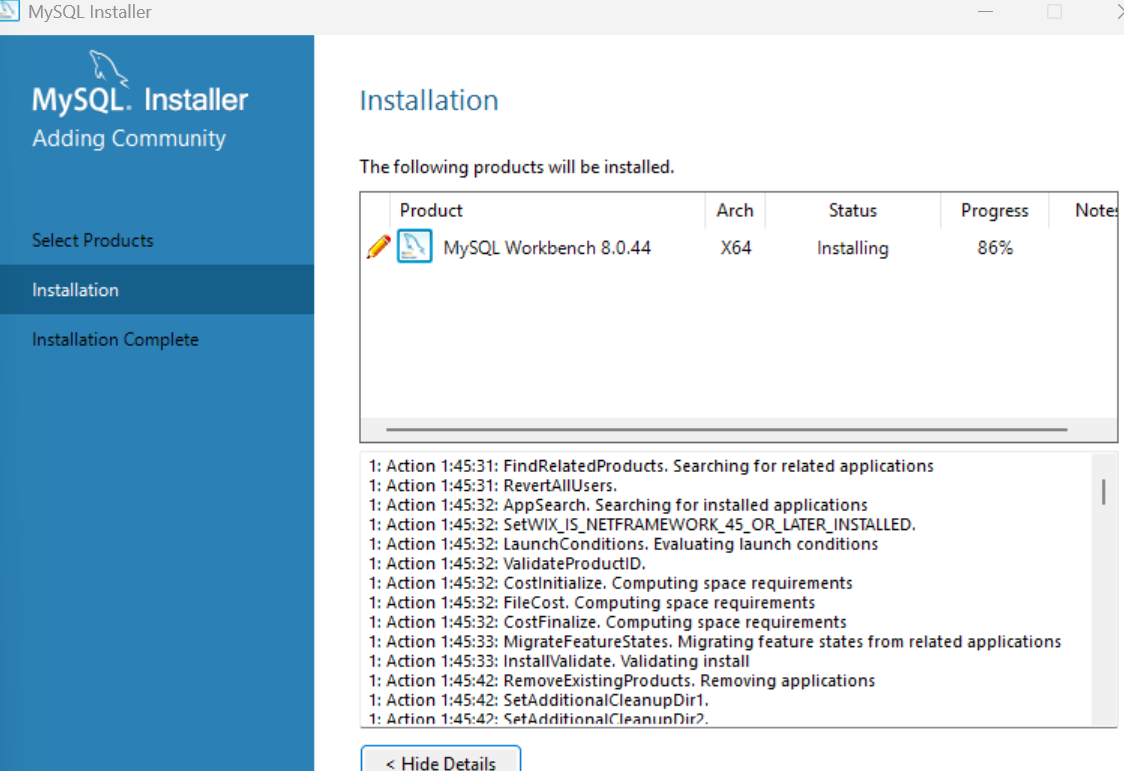Click the Hide Details button
The height and width of the screenshot is (771, 1124).
point(441,760)
